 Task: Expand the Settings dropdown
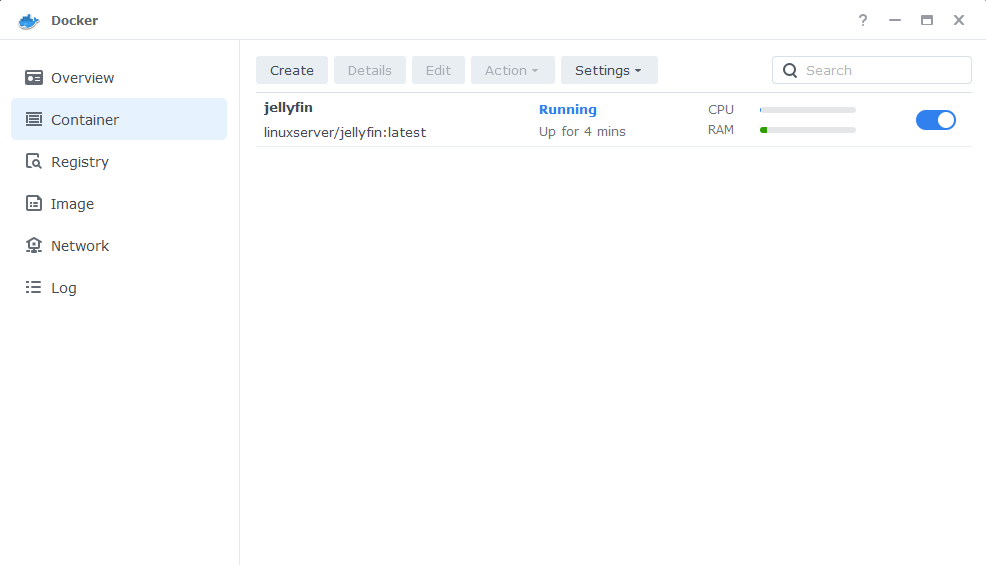pos(609,70)
